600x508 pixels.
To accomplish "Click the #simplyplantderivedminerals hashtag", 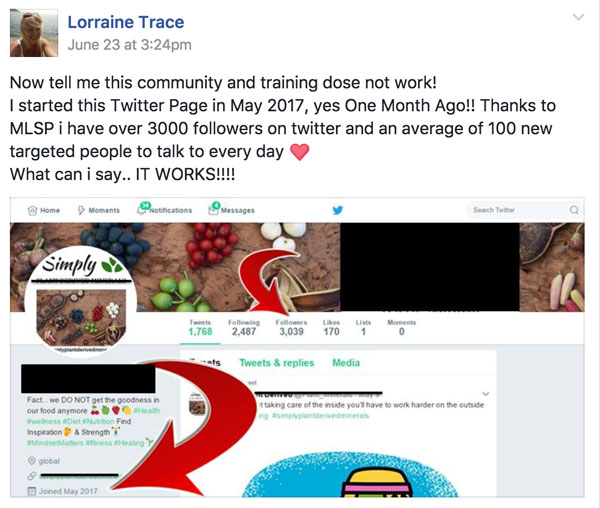I will click(321, 416).
